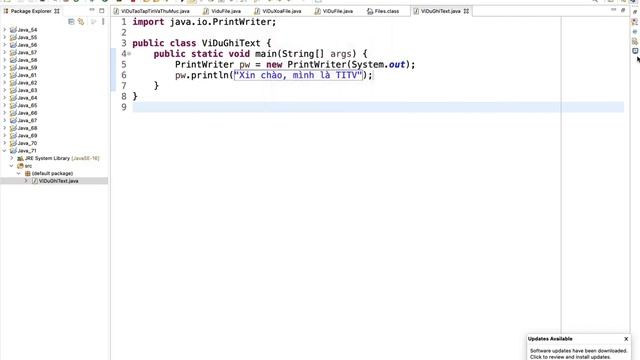
Task: Select Java_56 in Package Explorer
Action: [27, 45]
